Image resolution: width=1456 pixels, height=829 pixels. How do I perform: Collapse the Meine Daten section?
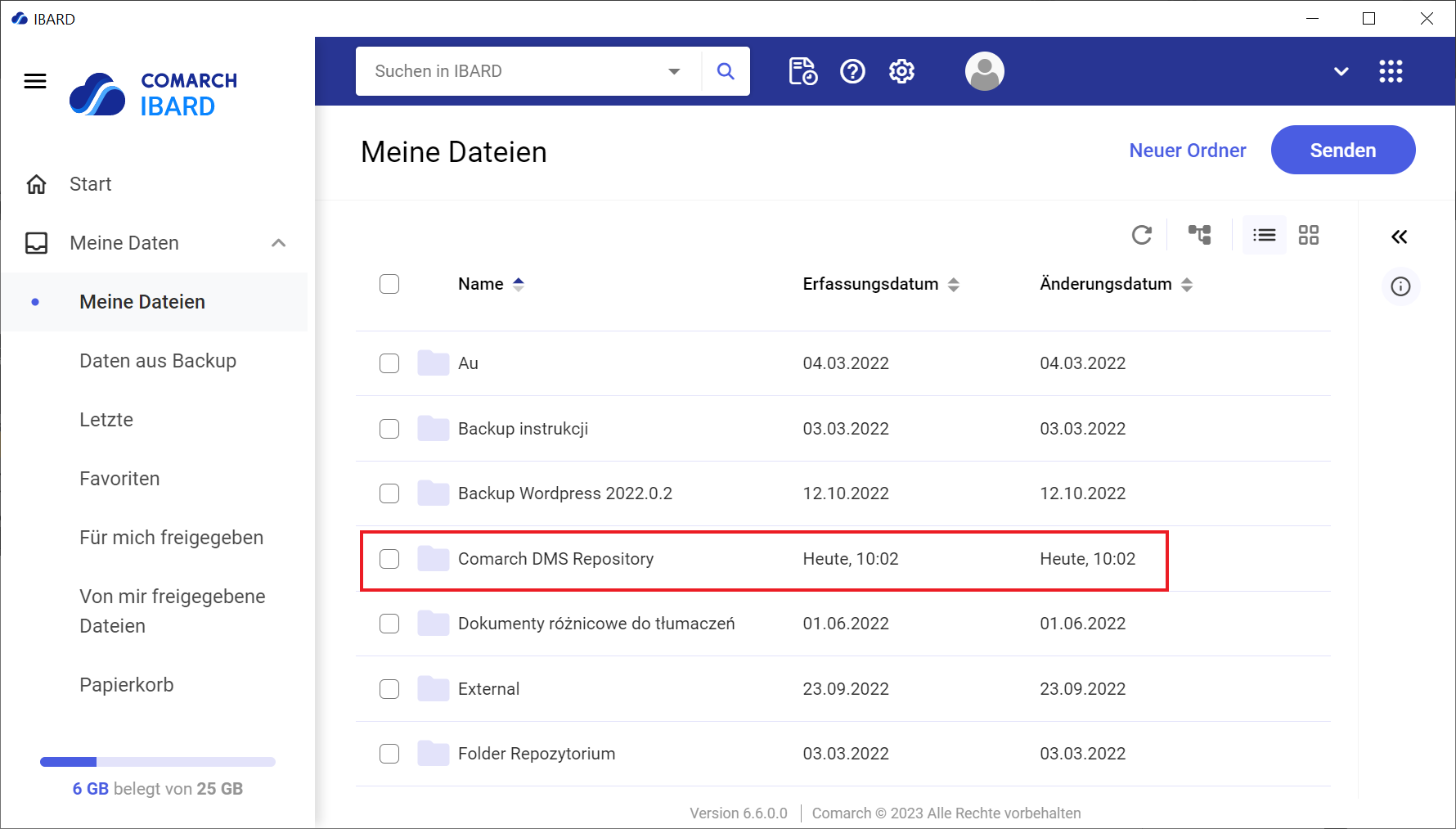pos(279,243)
